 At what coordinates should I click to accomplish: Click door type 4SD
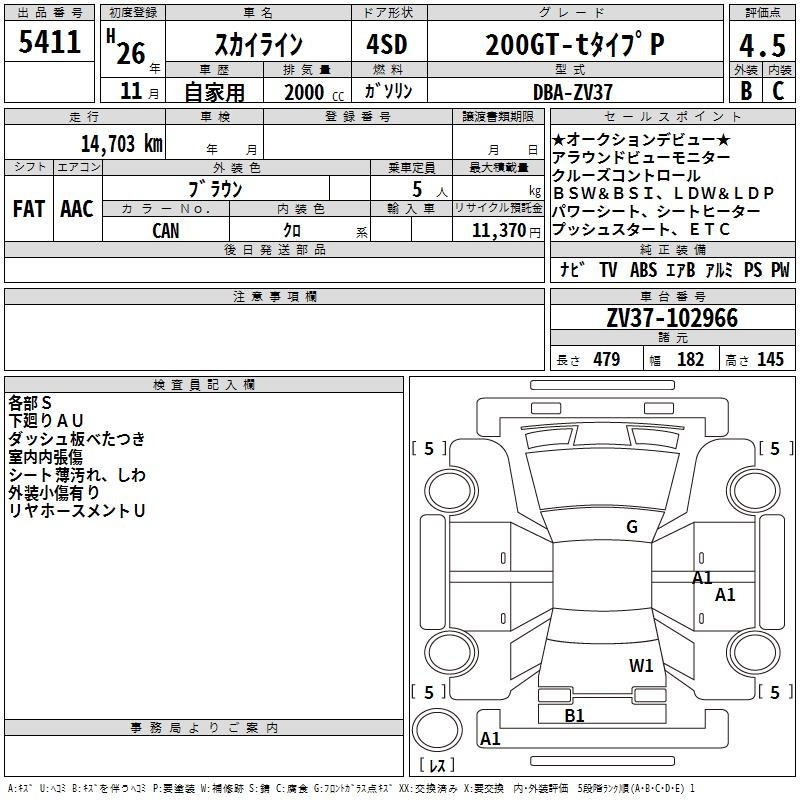[387, 44]
